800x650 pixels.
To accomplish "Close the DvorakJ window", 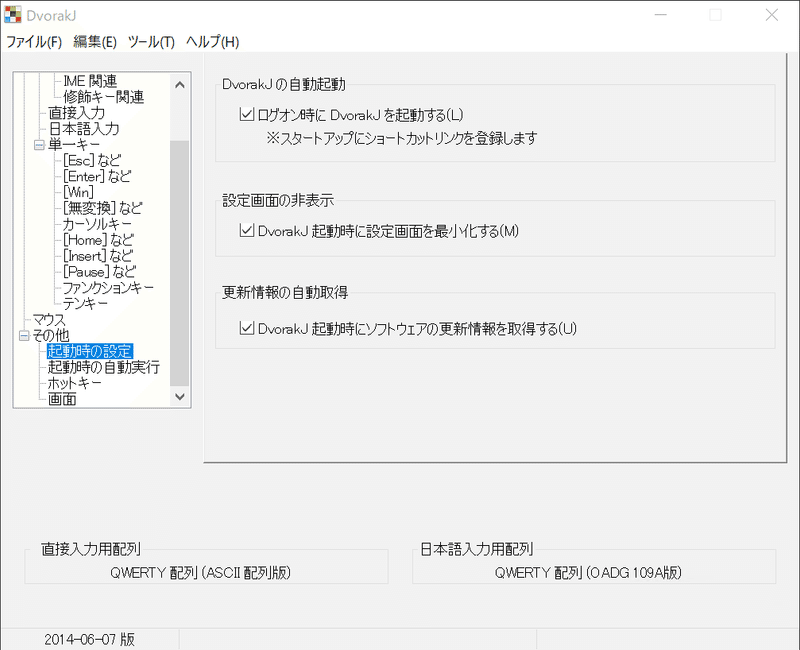I will 771,15.
